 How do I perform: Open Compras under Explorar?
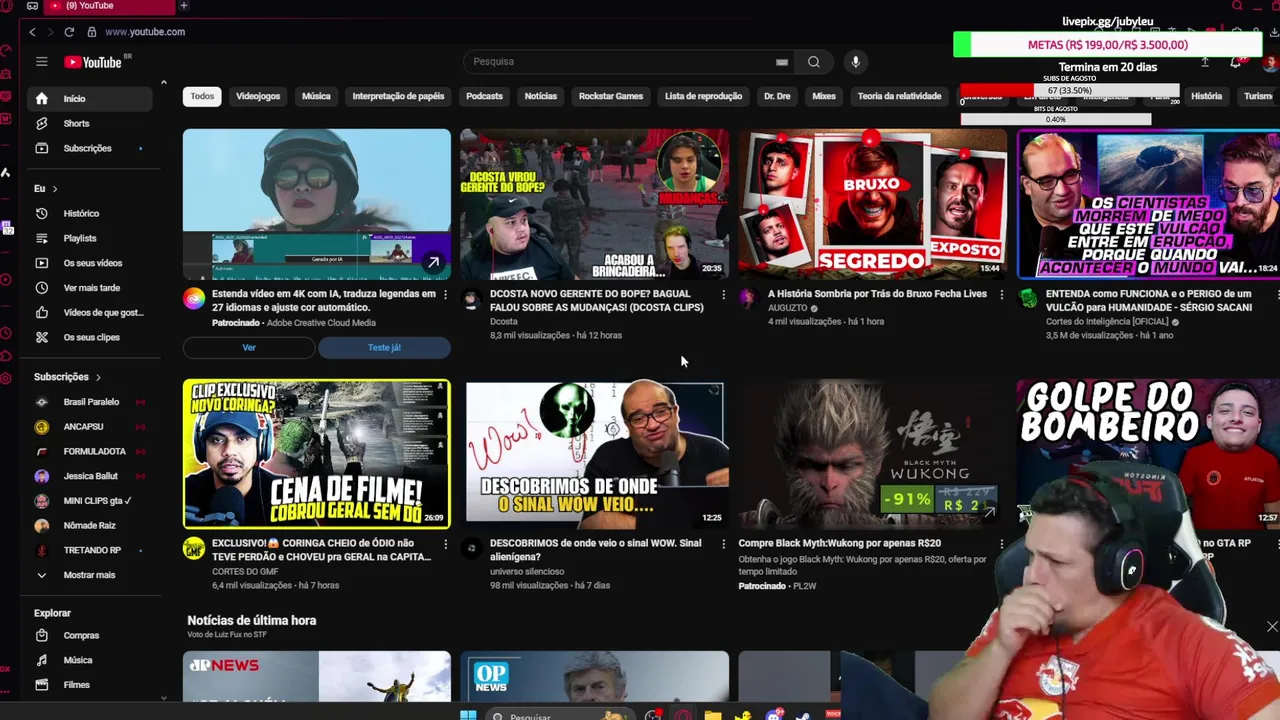tap(90, 635)
